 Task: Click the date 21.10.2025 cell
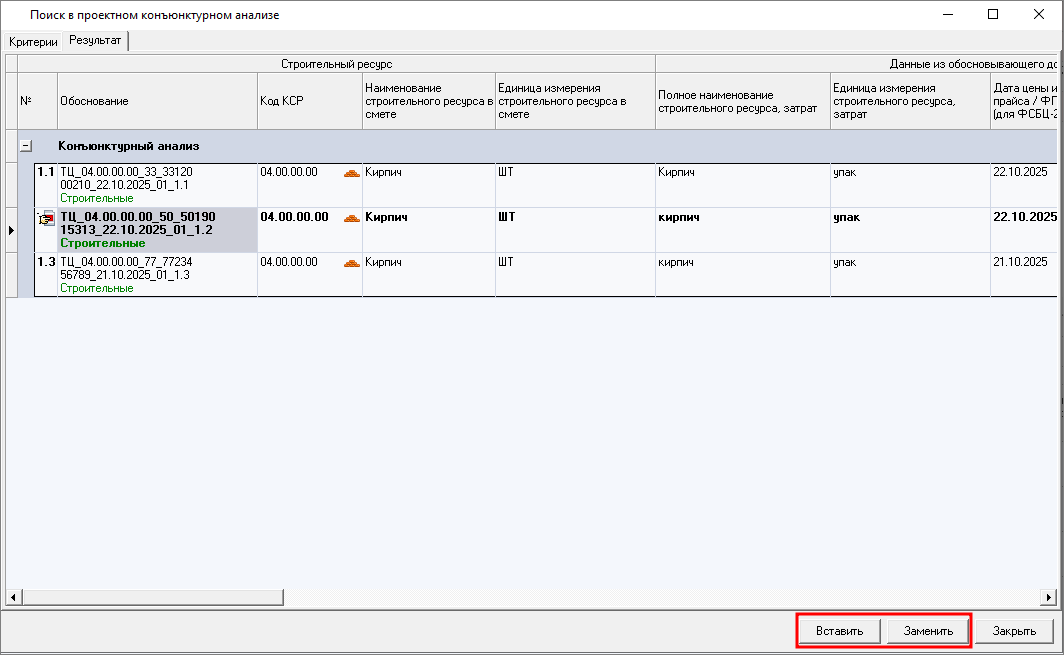[x=1019, y=262]
